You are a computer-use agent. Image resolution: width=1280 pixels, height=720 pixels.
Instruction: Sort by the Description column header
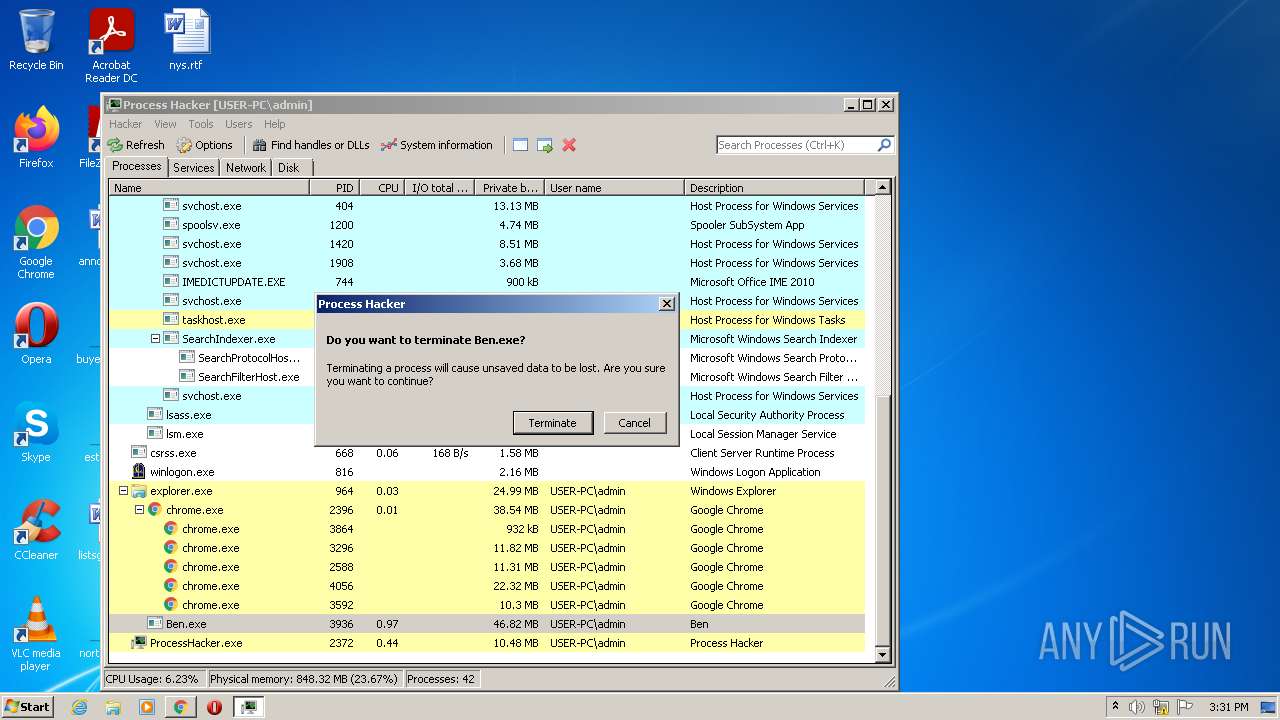coord(774,188)
